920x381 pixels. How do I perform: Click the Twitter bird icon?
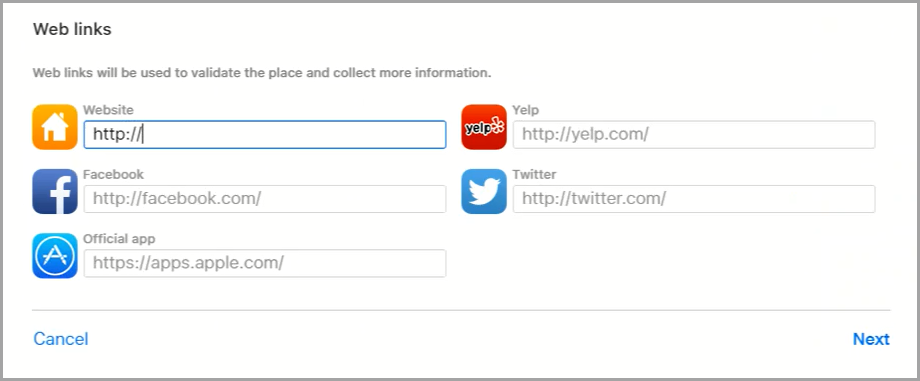(x=484, y=191)
